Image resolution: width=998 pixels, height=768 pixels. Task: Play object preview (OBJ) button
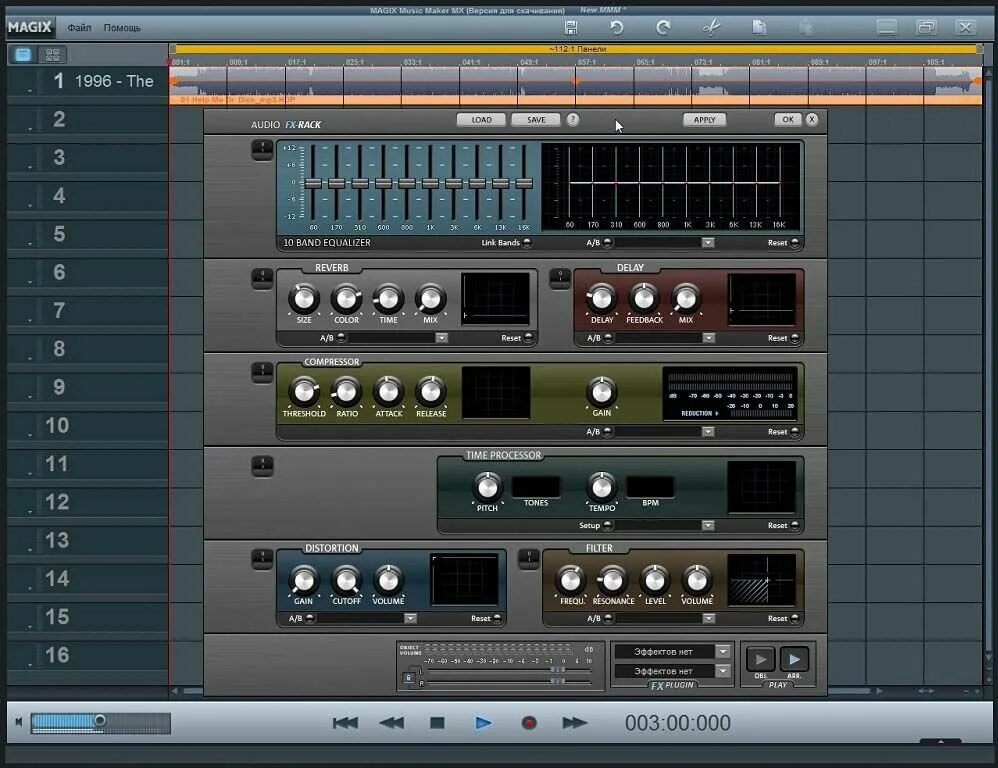760,659
